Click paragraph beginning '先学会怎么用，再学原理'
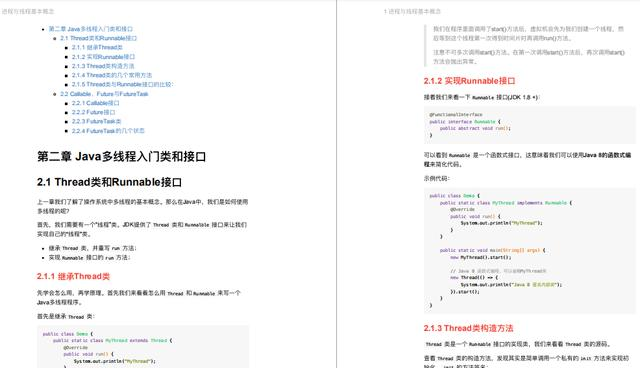Screen dimensions: 640x368 (139, 297)
